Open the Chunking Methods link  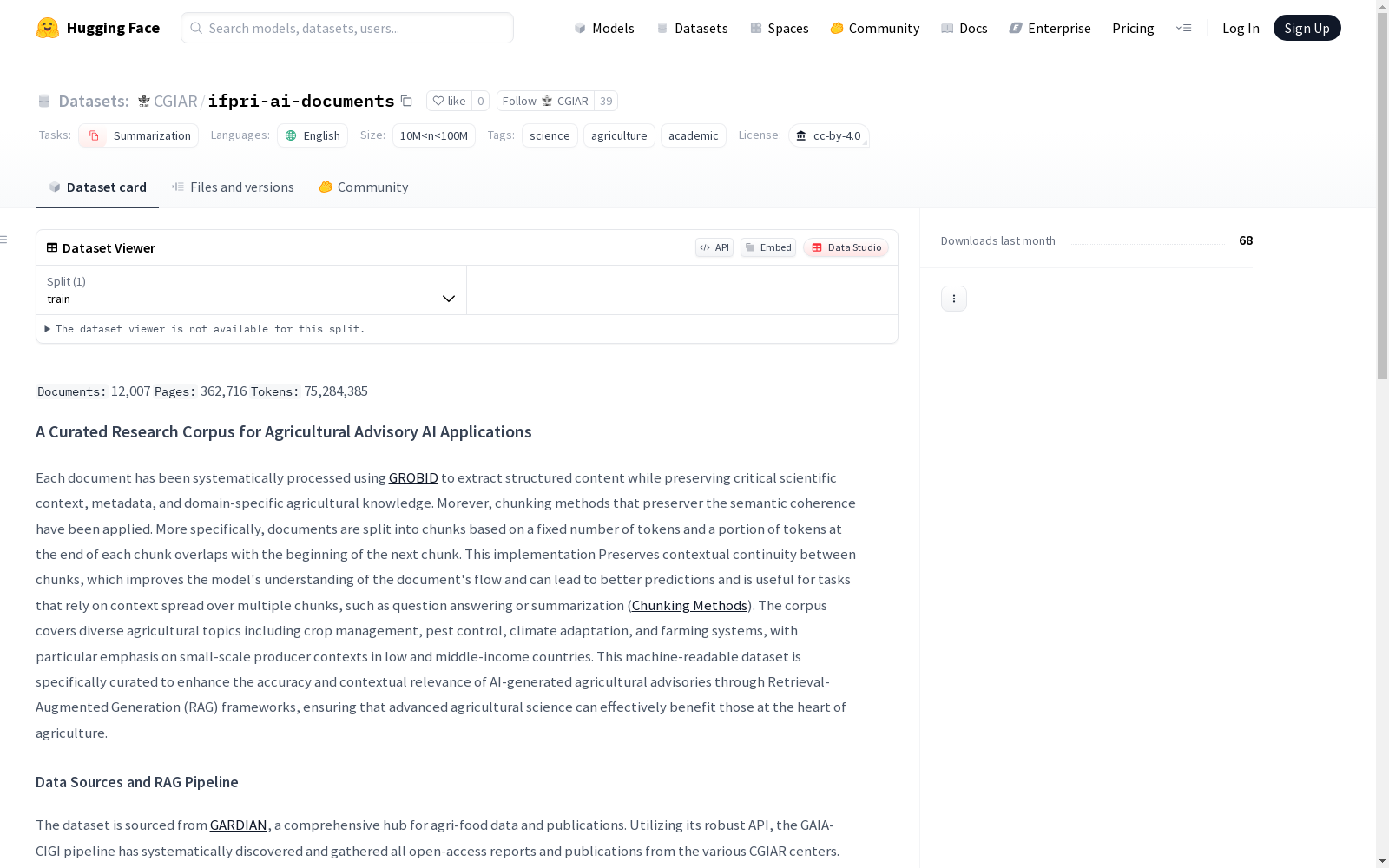[689, 606]
